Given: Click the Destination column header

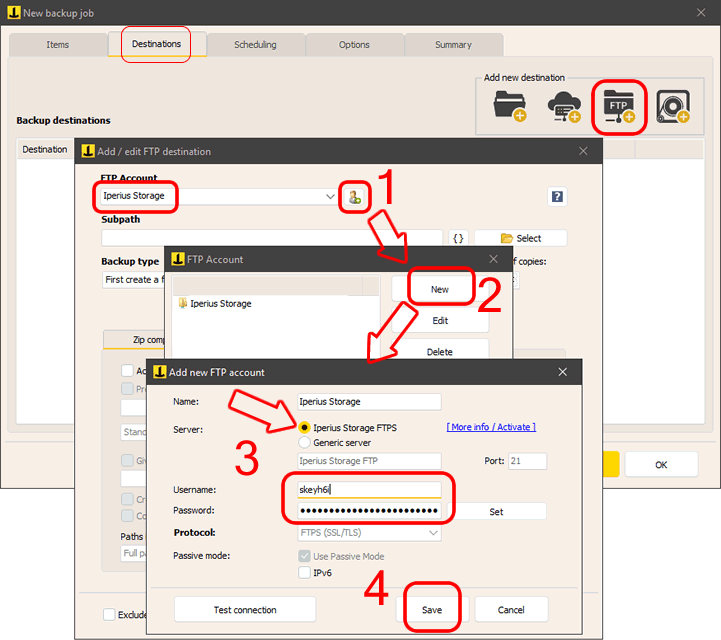Looking at the screenshot, I should click(x=45, y=149).
